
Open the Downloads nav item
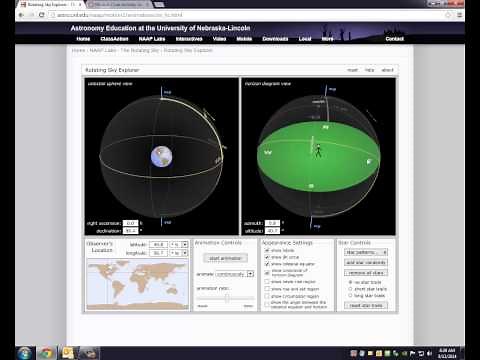(x=275, y=39)
